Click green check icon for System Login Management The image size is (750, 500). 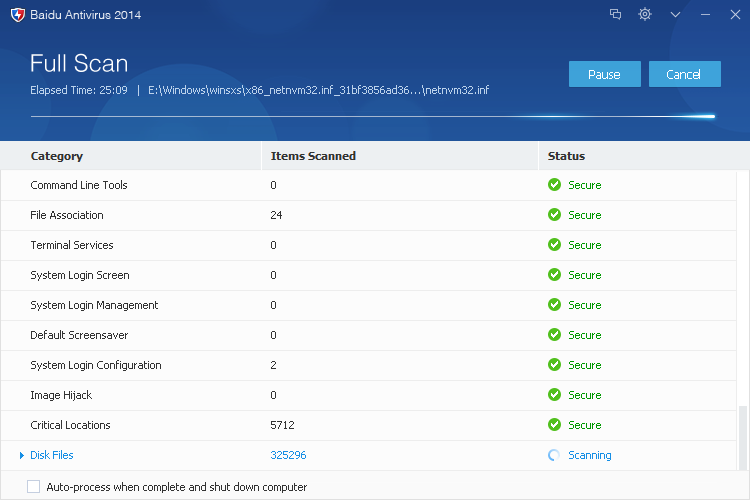(554, 305)
